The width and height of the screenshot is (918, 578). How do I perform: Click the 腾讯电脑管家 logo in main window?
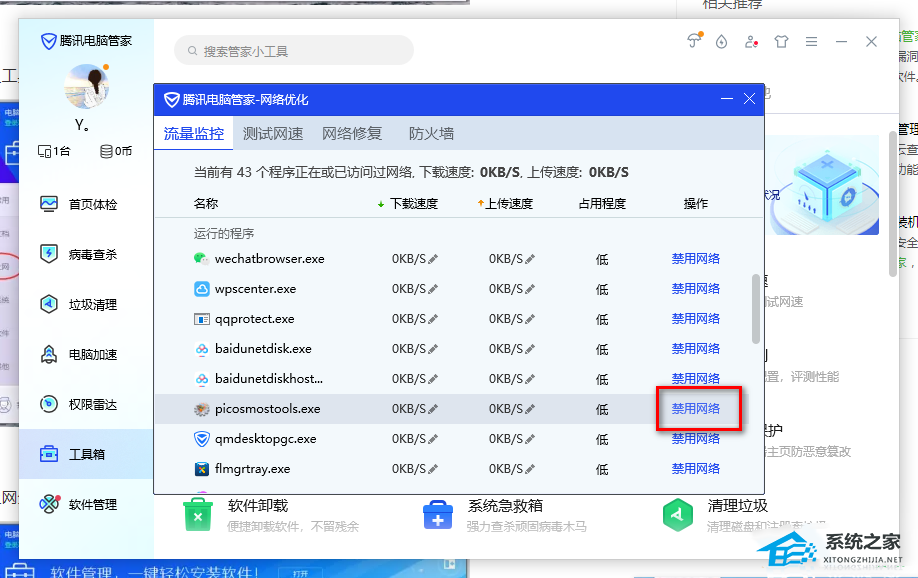tap(87, 41)
